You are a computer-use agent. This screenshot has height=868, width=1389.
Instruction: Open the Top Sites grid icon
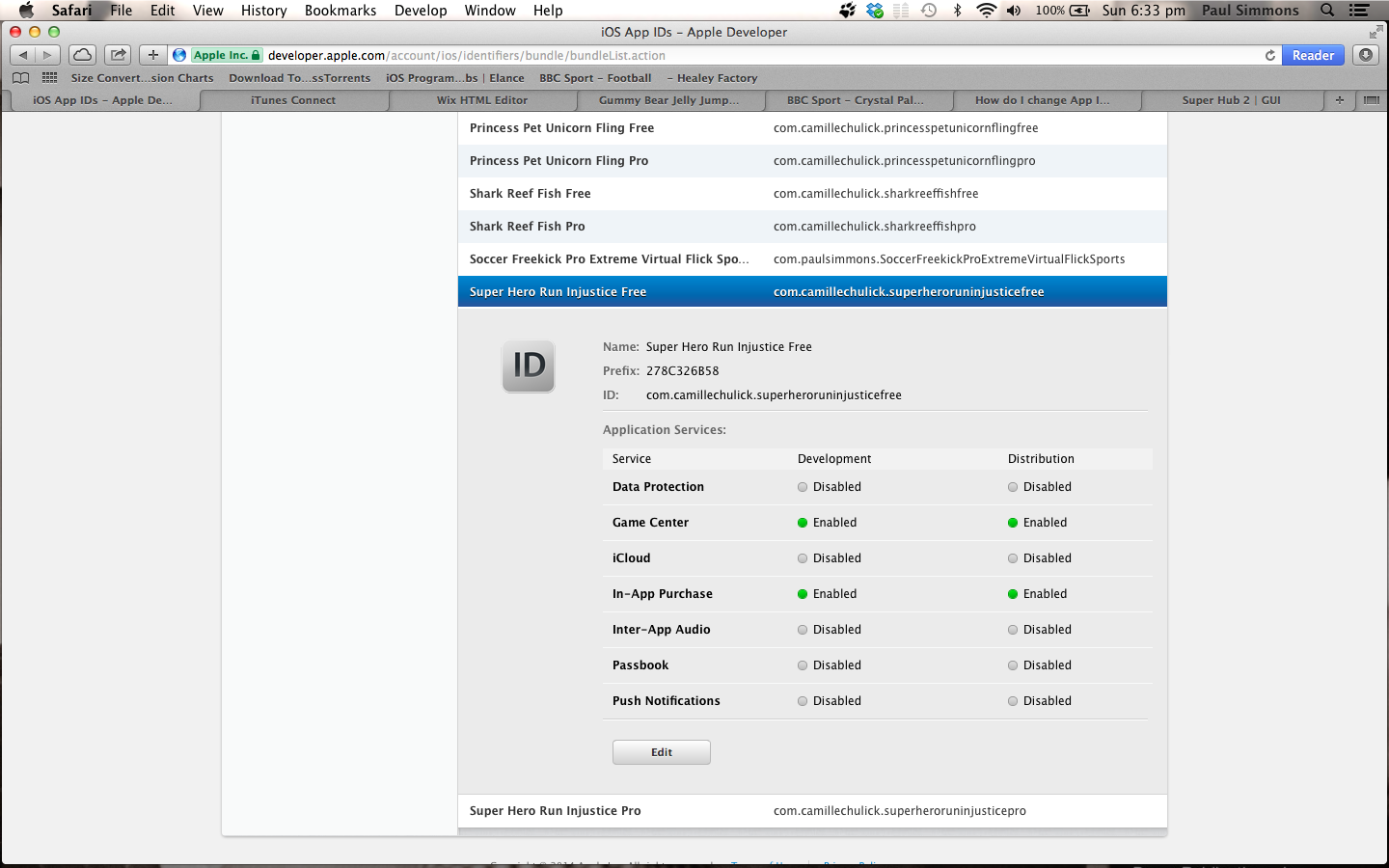tap(49, 78)
